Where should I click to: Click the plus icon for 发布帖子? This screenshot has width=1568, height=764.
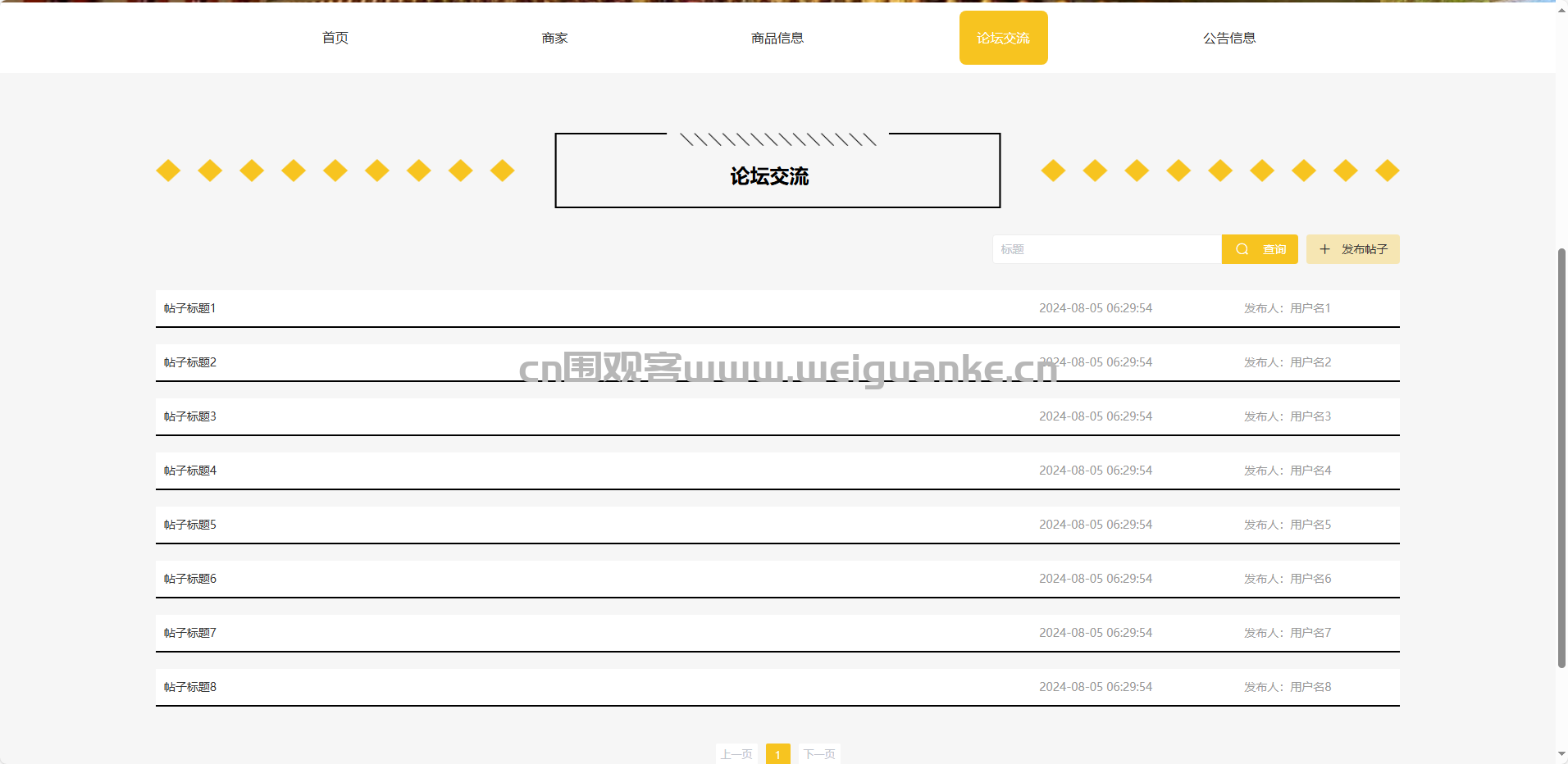1324,249
